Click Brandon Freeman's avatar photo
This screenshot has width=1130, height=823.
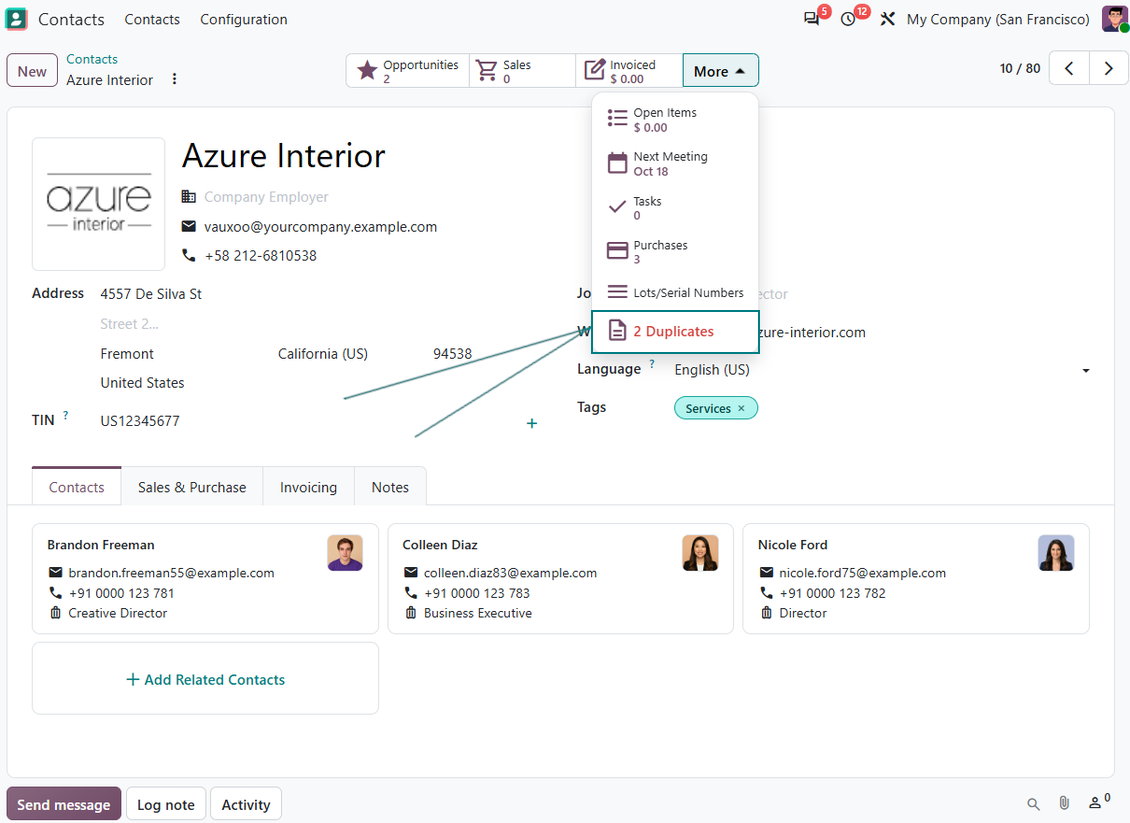[345, 553]
